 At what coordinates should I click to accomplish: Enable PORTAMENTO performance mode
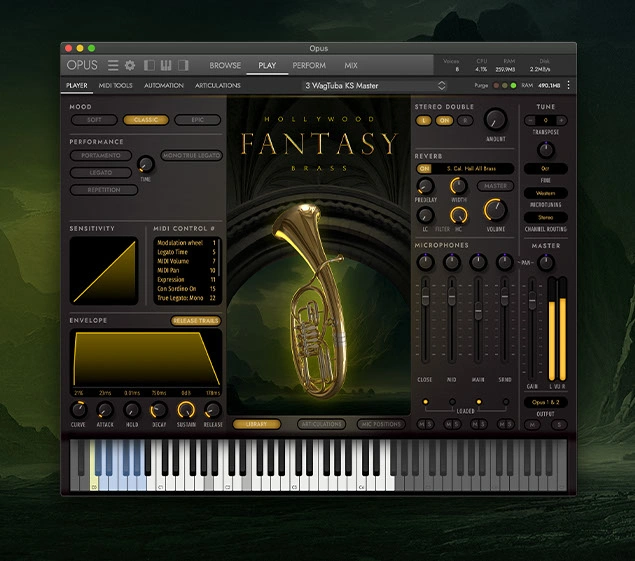coord(101,156)
